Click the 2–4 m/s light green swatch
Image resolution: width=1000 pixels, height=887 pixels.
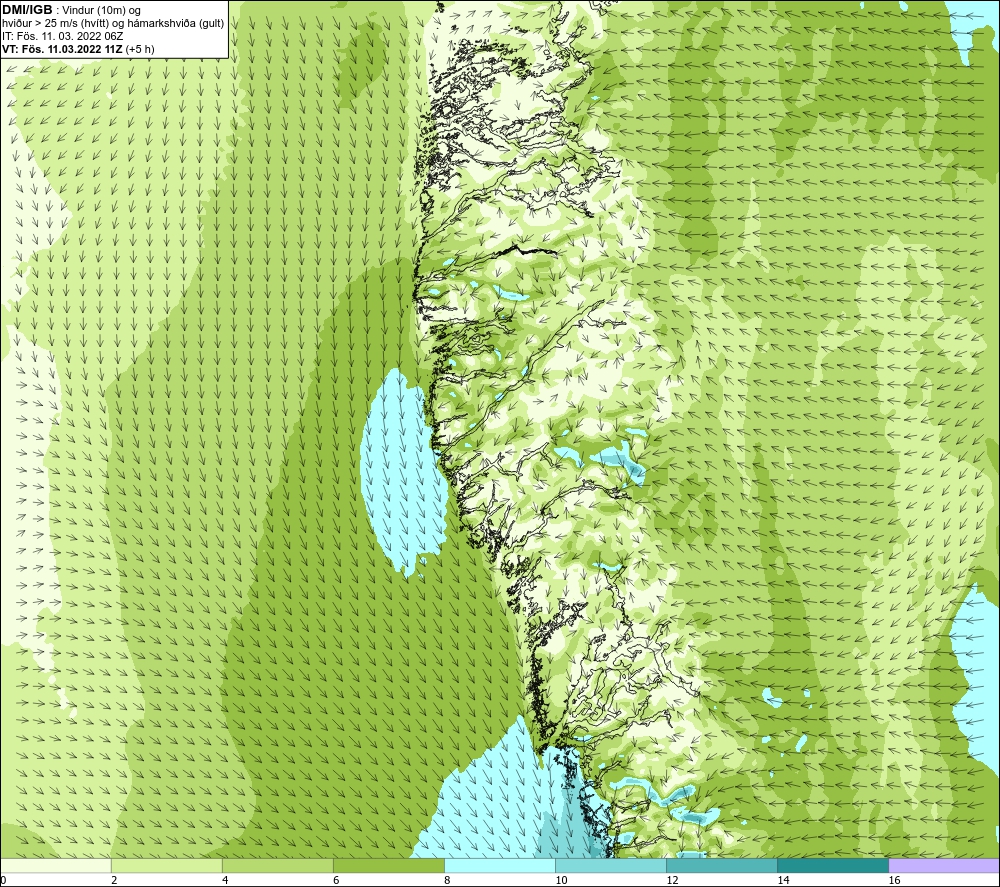[166, 865]
